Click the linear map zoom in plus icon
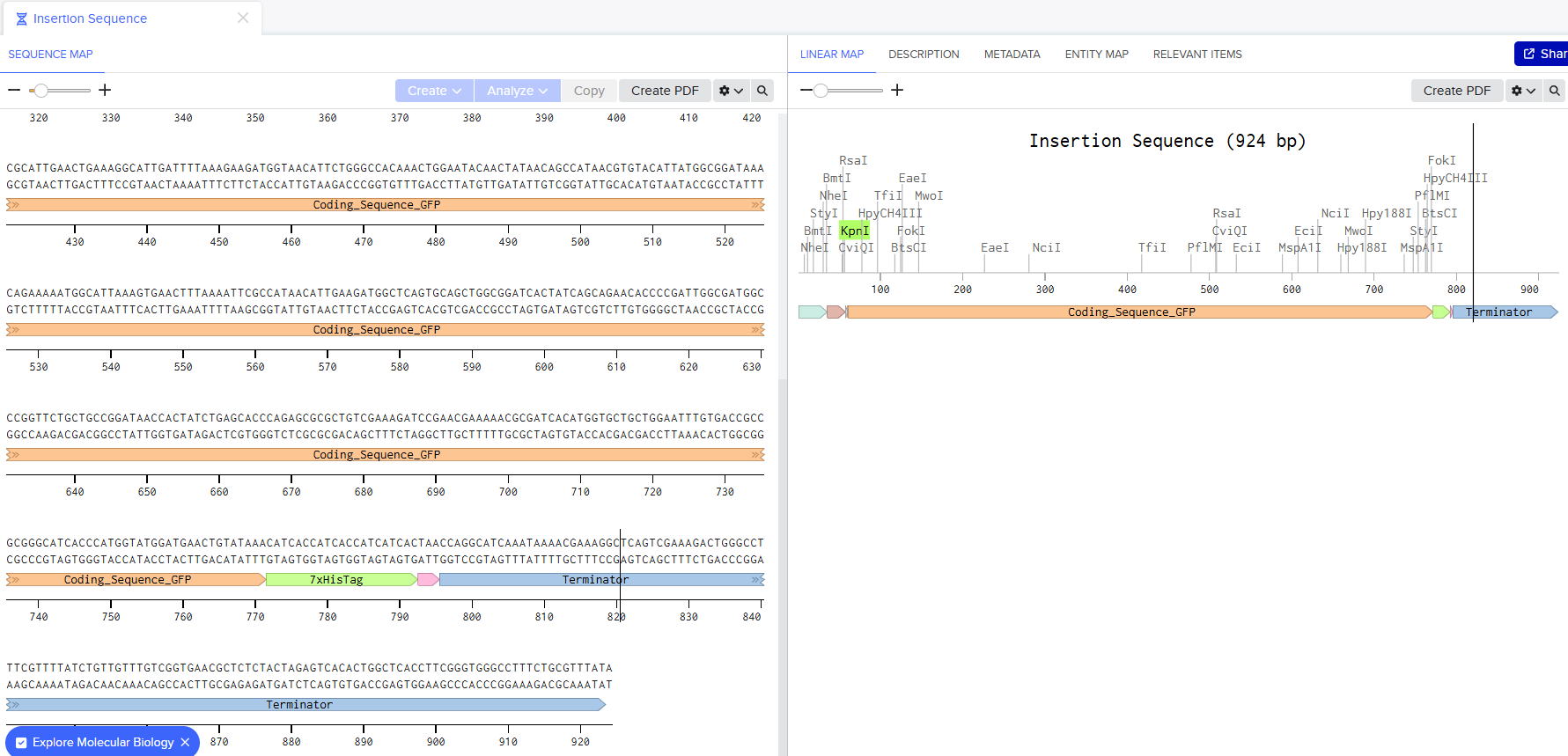Screen dimensions: 1568x756 click(897, 91)
